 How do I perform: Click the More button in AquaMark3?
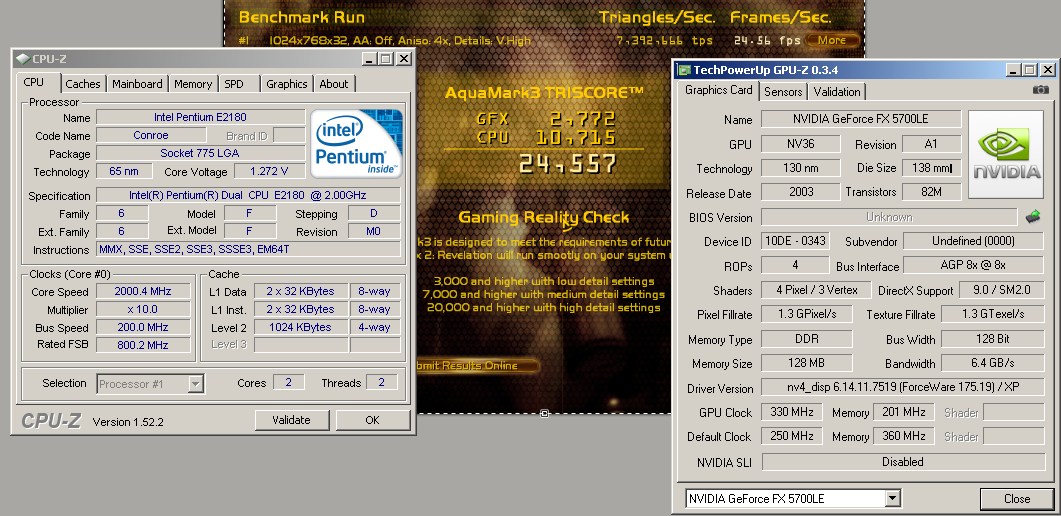[831, 41]
